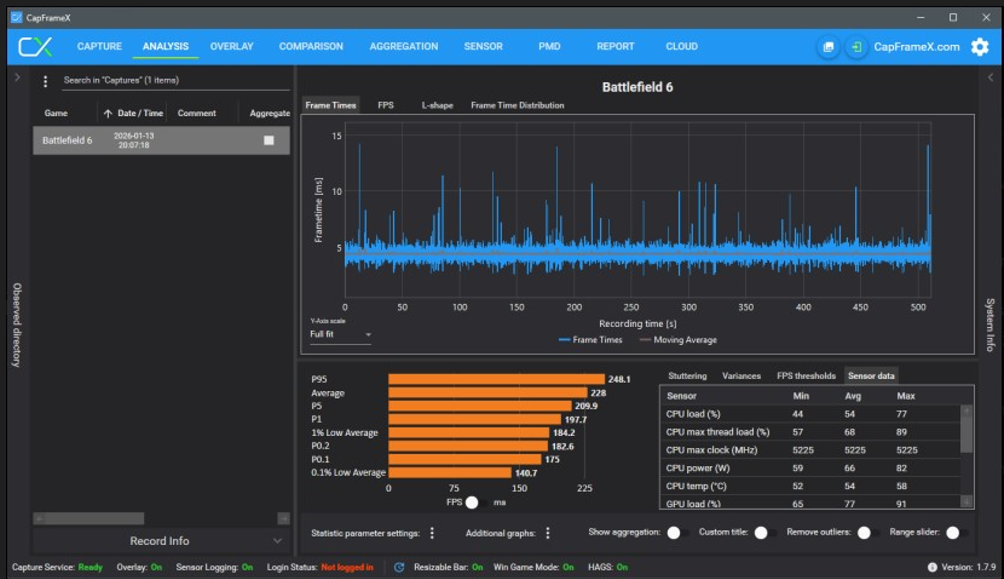Click the version info icon
Image resolution: width=1004 pixels, height=579 pixels.
(x=932, y=567)
